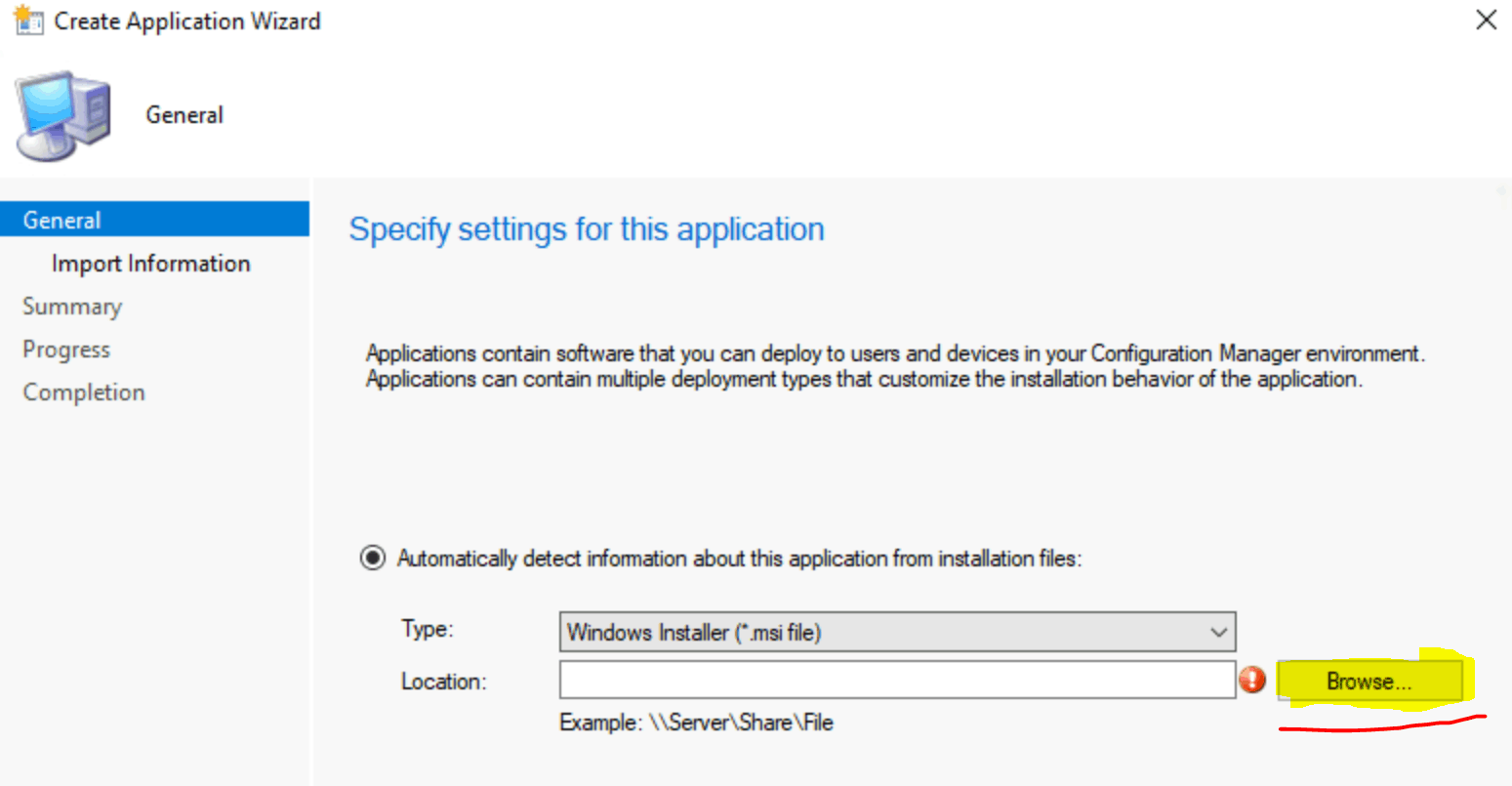Click the Specify settings for this application heading
The image size is (1512, 786).
587,229
